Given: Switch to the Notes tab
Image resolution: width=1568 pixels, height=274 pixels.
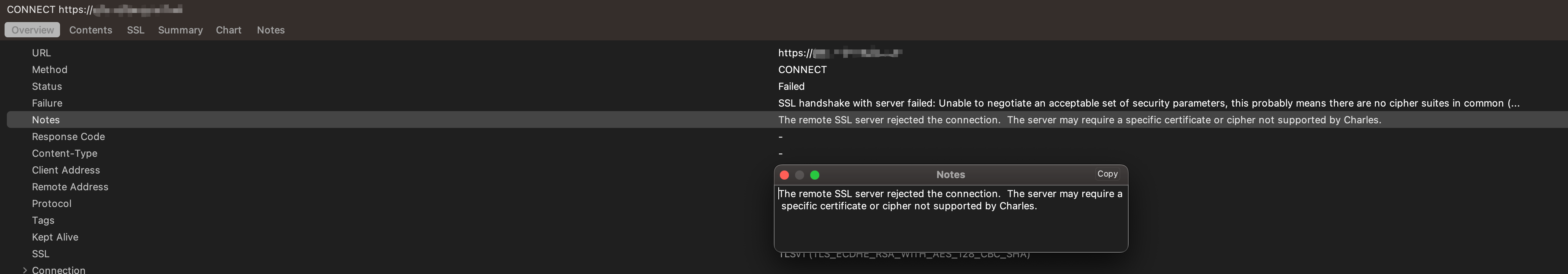Looking at the screenshot, I should [271, 30].
